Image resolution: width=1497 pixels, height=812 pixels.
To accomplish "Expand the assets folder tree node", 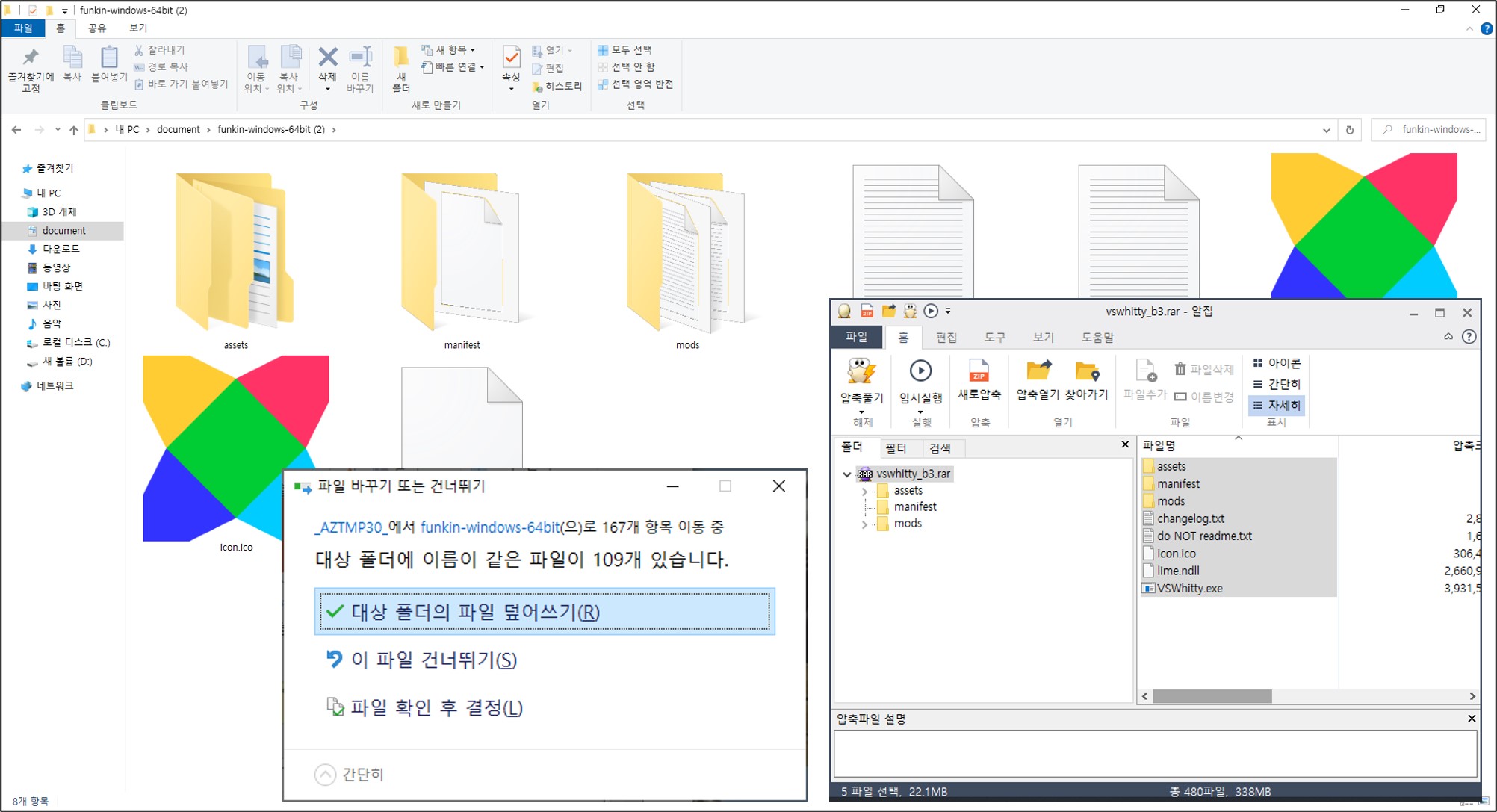I will [864, 491].
